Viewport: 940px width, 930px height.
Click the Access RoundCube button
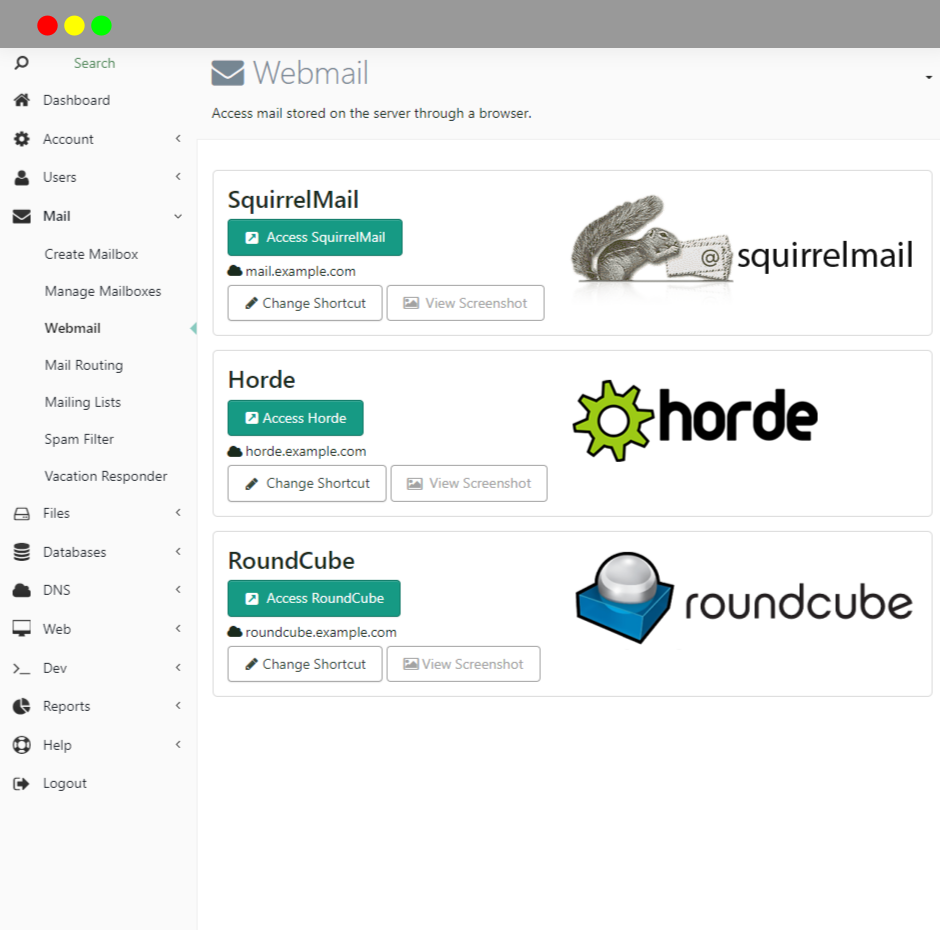click(314, 598)
